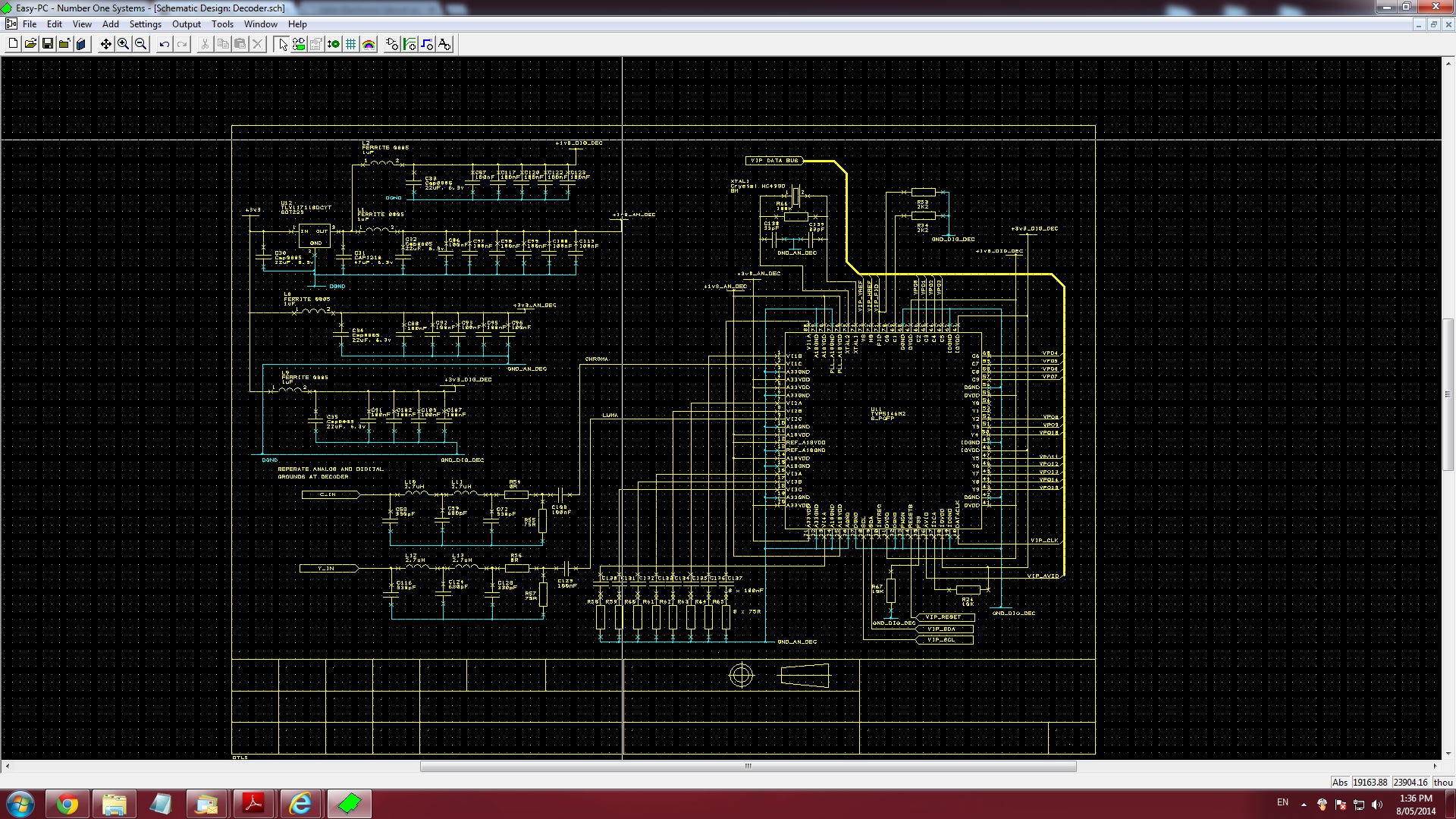Viewport: 1456px width, 819px height.
Task: Open the Settings menu
Action: [145, 24]
